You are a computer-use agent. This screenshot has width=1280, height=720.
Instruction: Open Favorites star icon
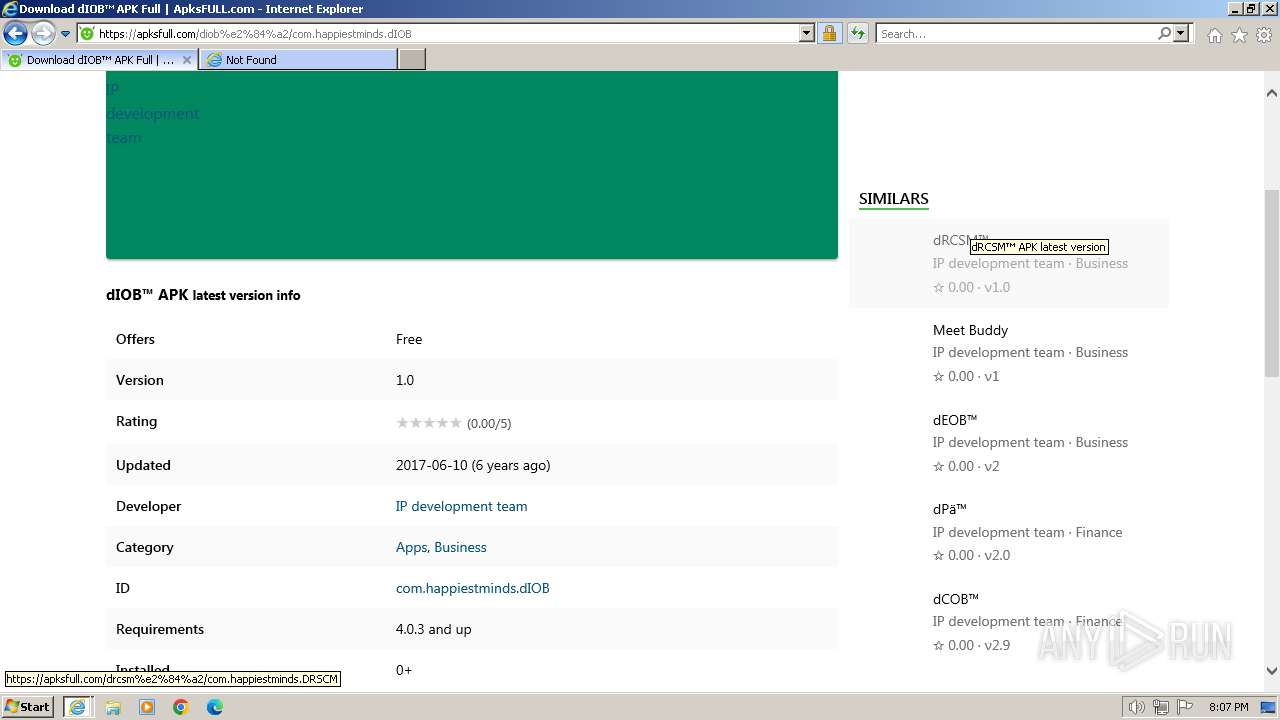pos(1239,35)
